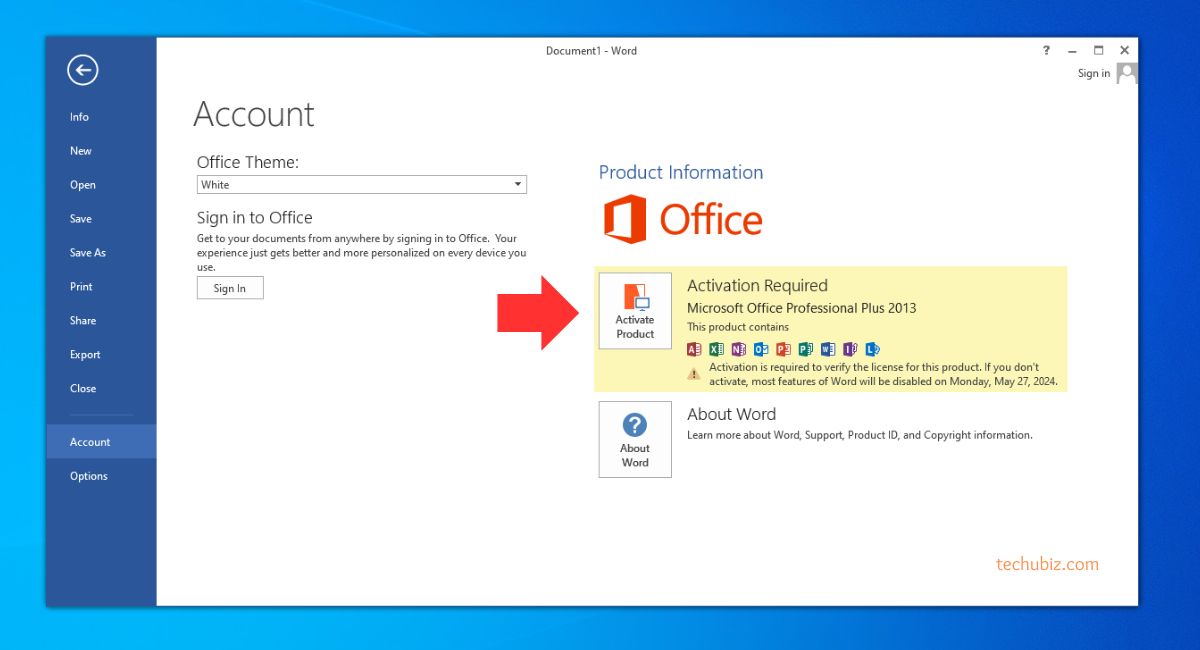Open Word Options from the sidebar
Viewport: 1200px width, 650px height.
[x=102, y=476]
